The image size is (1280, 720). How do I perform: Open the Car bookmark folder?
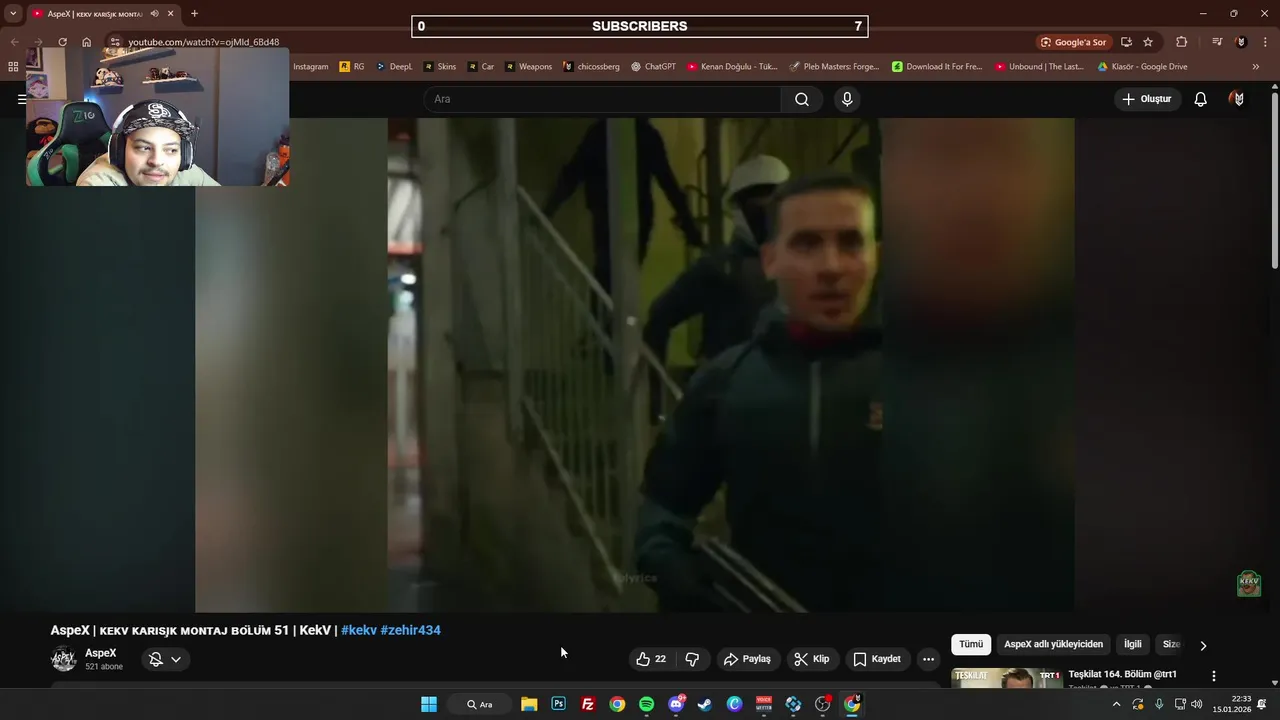480,67
